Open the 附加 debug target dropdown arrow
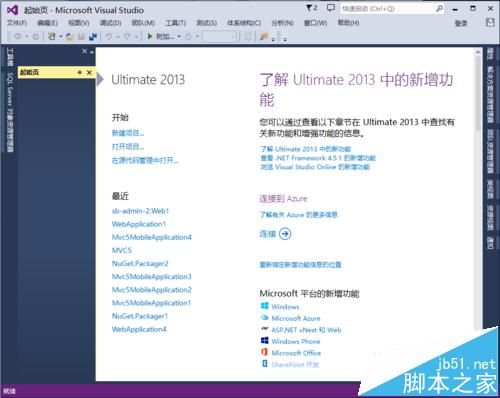The width and height of the screenshot is (500, 398). pyautogui.click(x=179, y=36)
